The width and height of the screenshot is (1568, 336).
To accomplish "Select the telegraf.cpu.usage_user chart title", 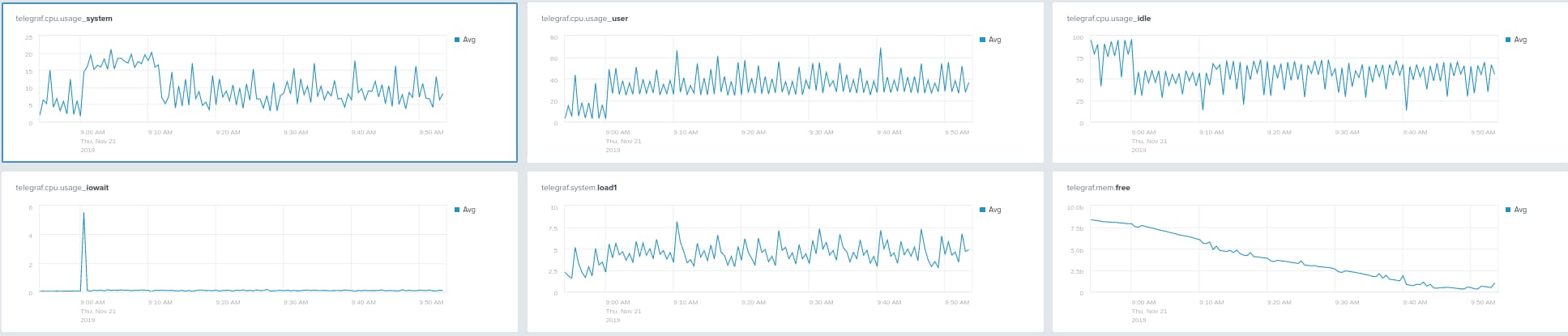I will click(x=584, y=18).
